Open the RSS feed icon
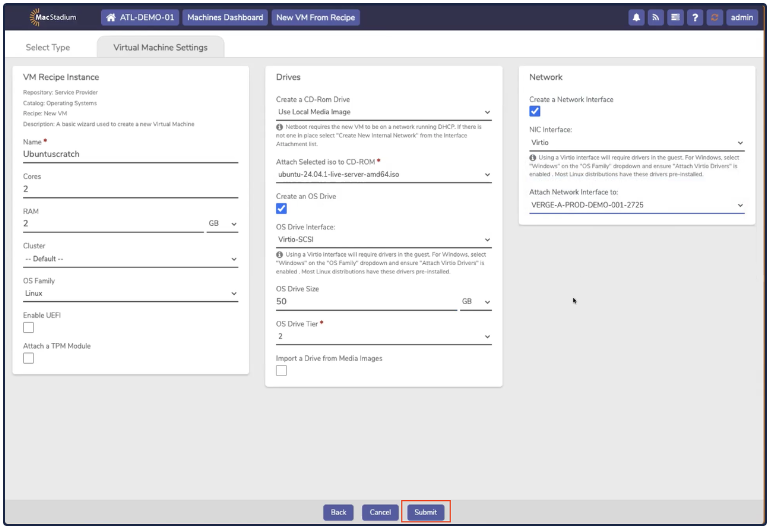 tap(656, 17)
